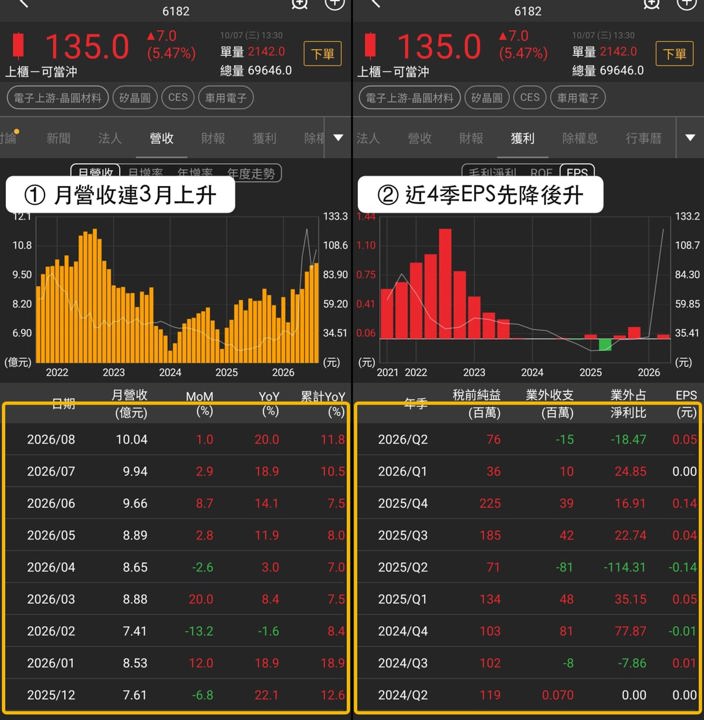This screenshot has width=704, height=720.
Task: Switch to 行事曆 tab in right panel
Action: [x=643, y=138]
